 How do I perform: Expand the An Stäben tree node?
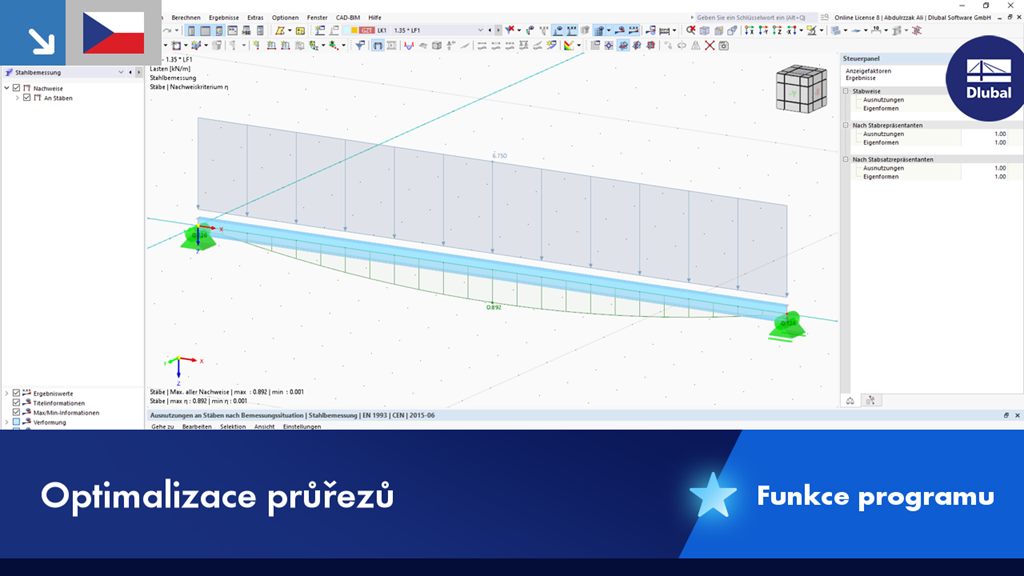[18, 98]
